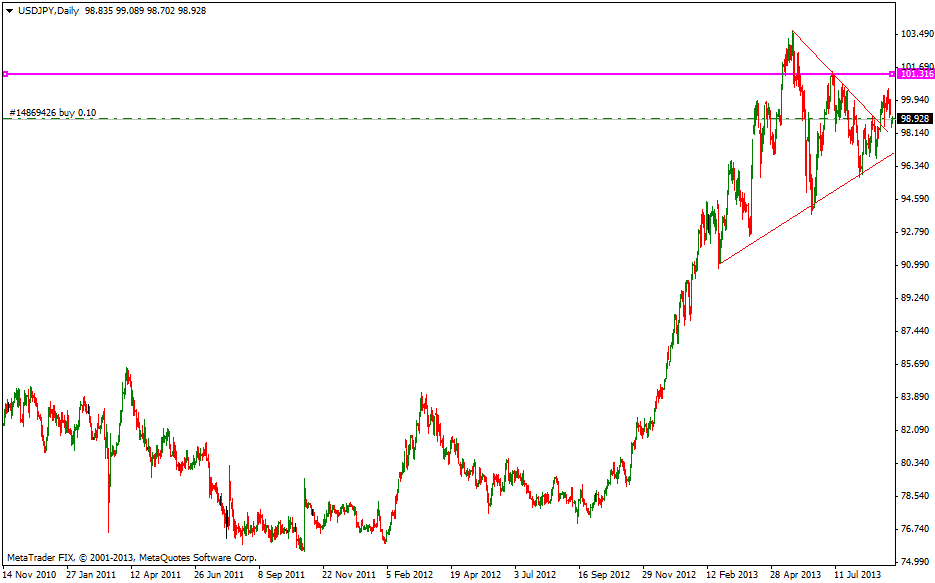Viewport: 935px width, 583px height.
Task: Click the 16 Sep 2012 date label
Action: coord(602,575)
